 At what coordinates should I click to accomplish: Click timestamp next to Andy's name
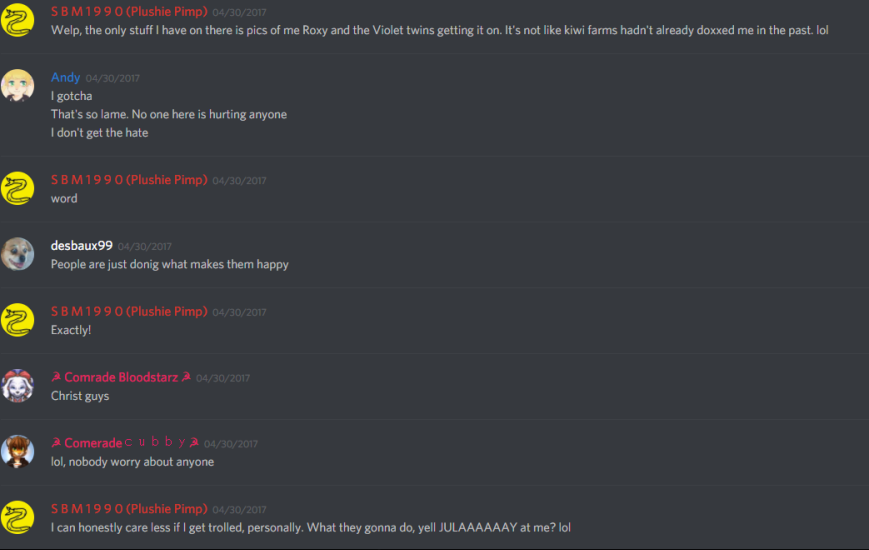(x=113, y=78)
